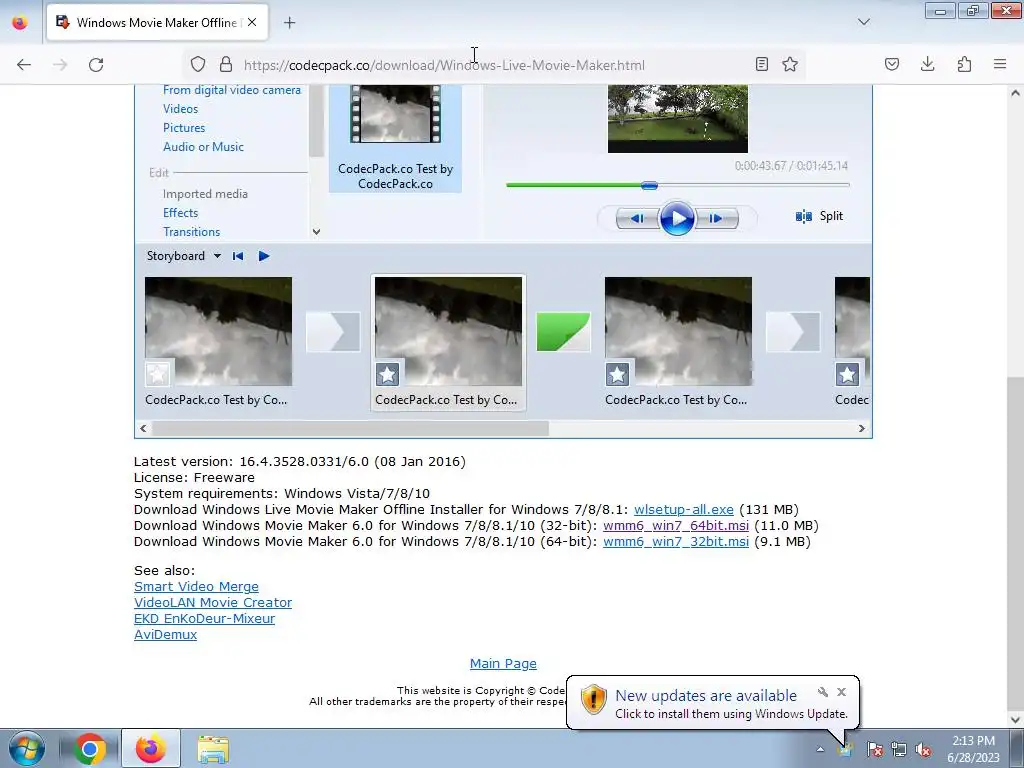The width and height of the screenshot is (1024, 768).
Task: Click the storyboard right scroll arrow
Action: [861, 428]
